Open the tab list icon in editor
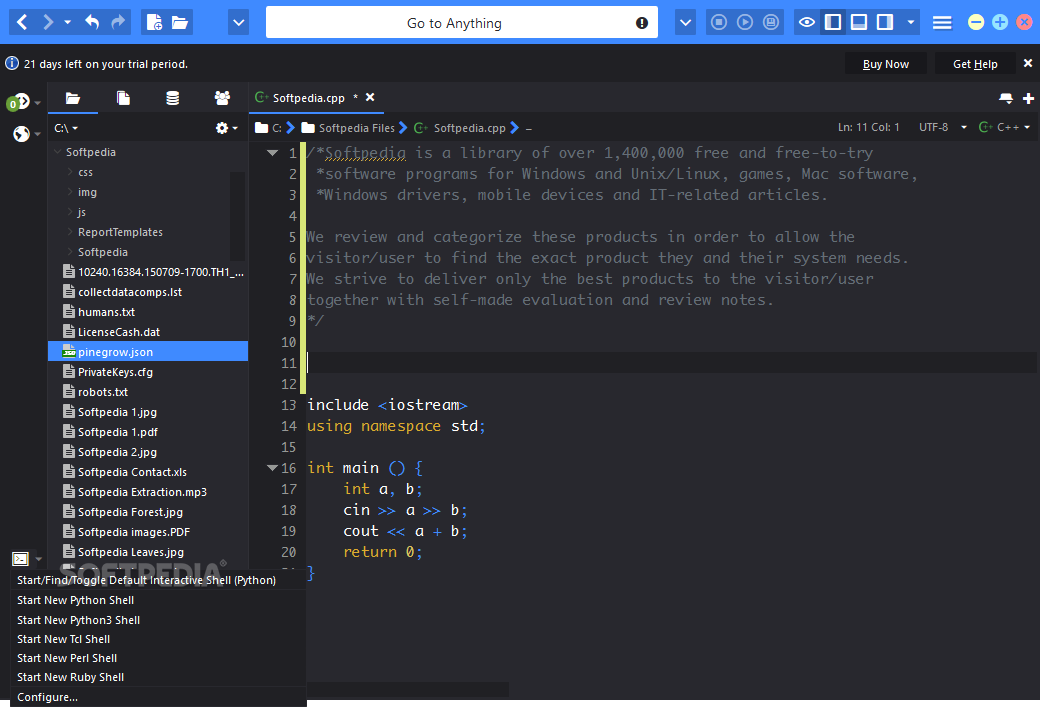Viewport: 1040px width, 707px height. click(x=1006, y=98)
